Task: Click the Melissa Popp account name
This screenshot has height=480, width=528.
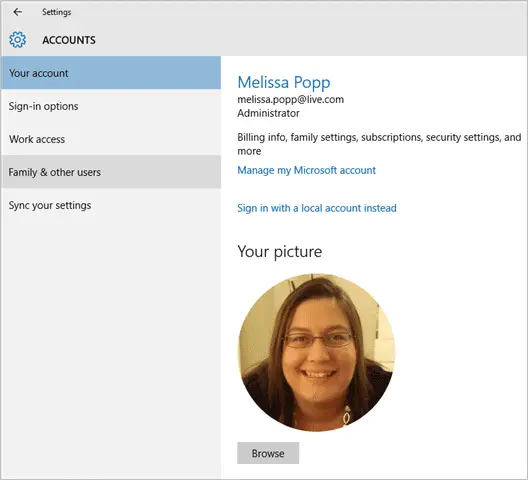Action: [x=284, y=83]
